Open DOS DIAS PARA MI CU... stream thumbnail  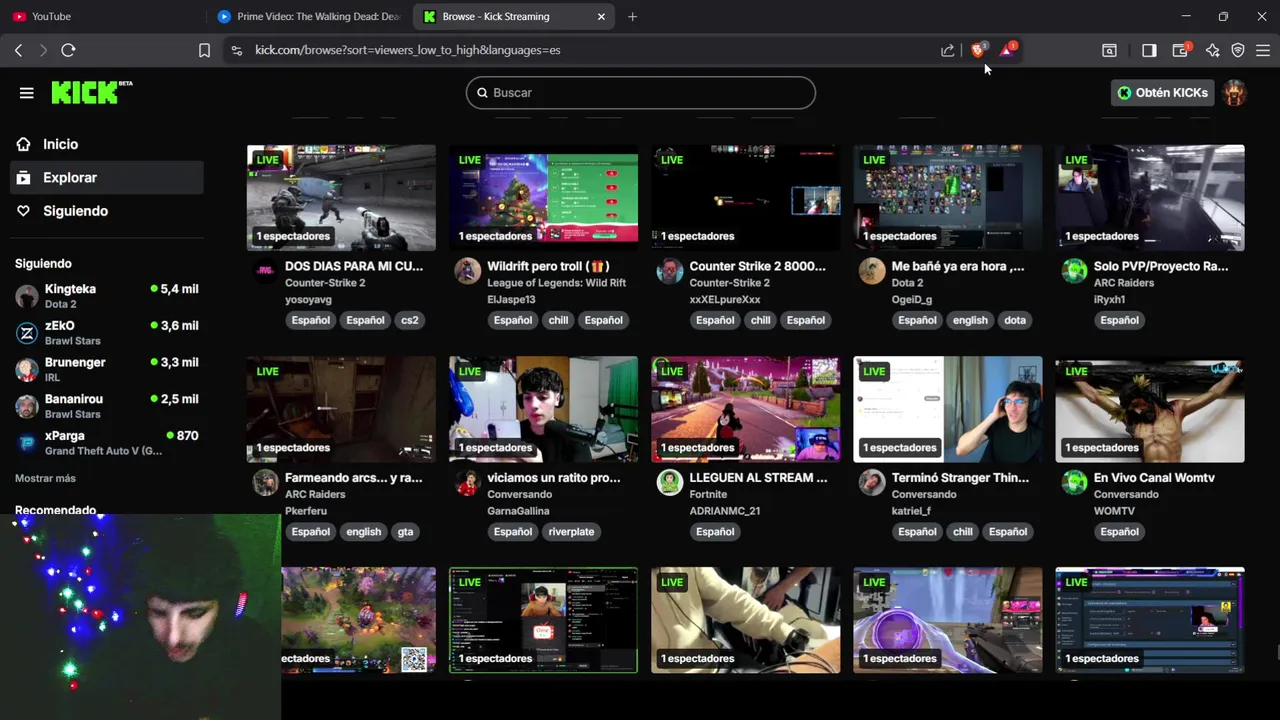341,198
